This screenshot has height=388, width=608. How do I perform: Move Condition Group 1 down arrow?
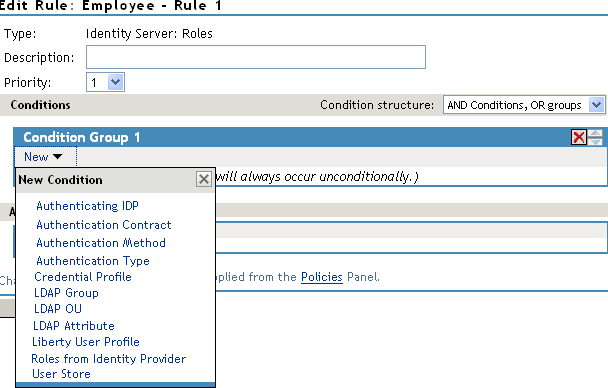(596, 141)
